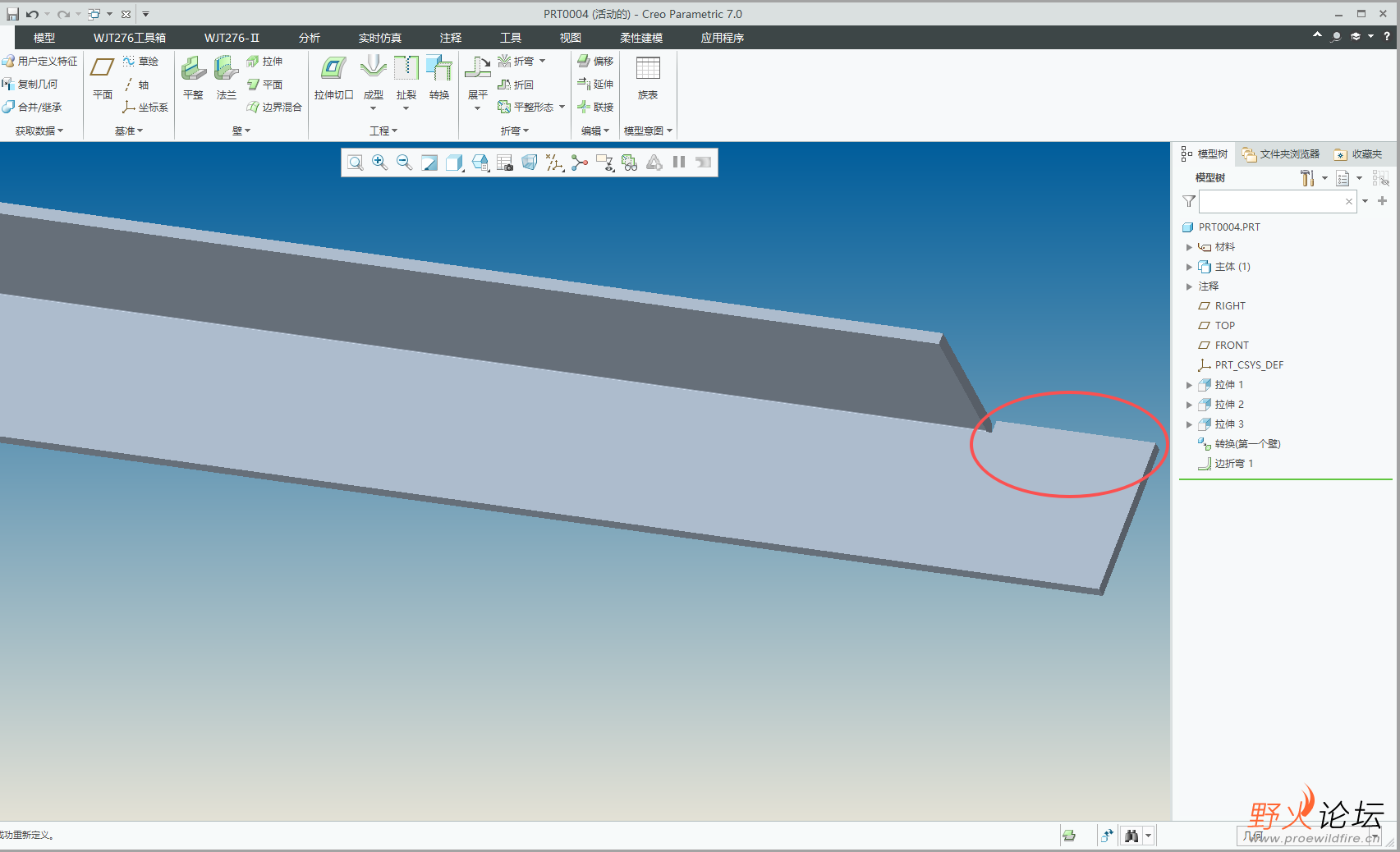Click the 边界混合 button
The height and width of the screenshot is (852, 1400).
click(x=275, y=108)
